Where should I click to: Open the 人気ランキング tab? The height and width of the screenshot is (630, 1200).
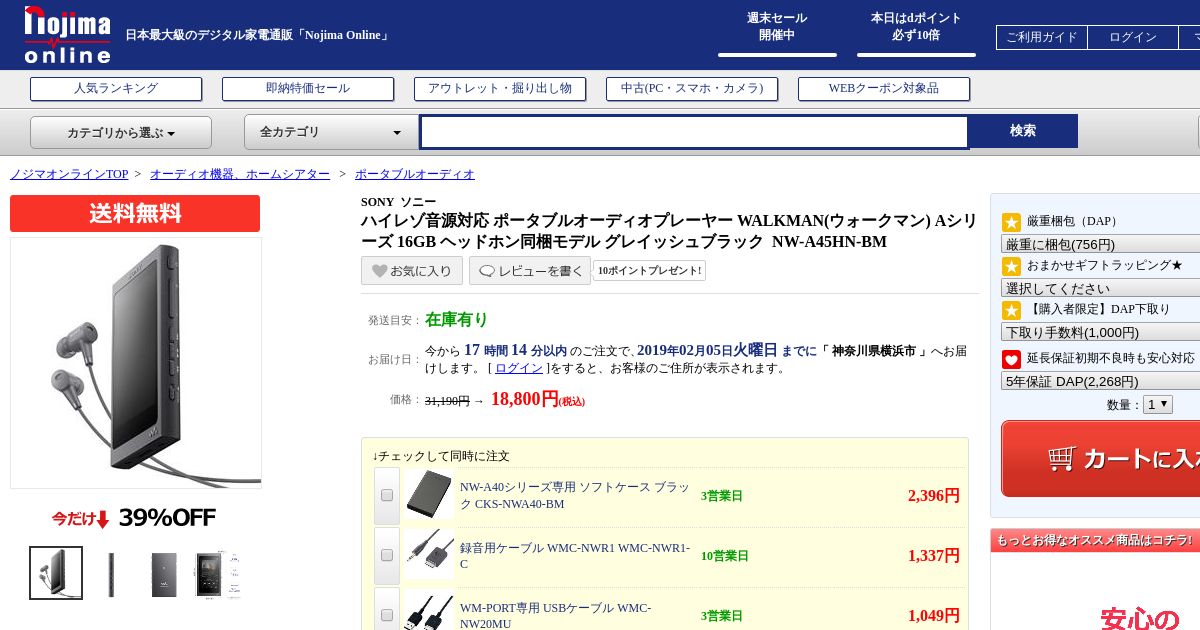(116, 89)
